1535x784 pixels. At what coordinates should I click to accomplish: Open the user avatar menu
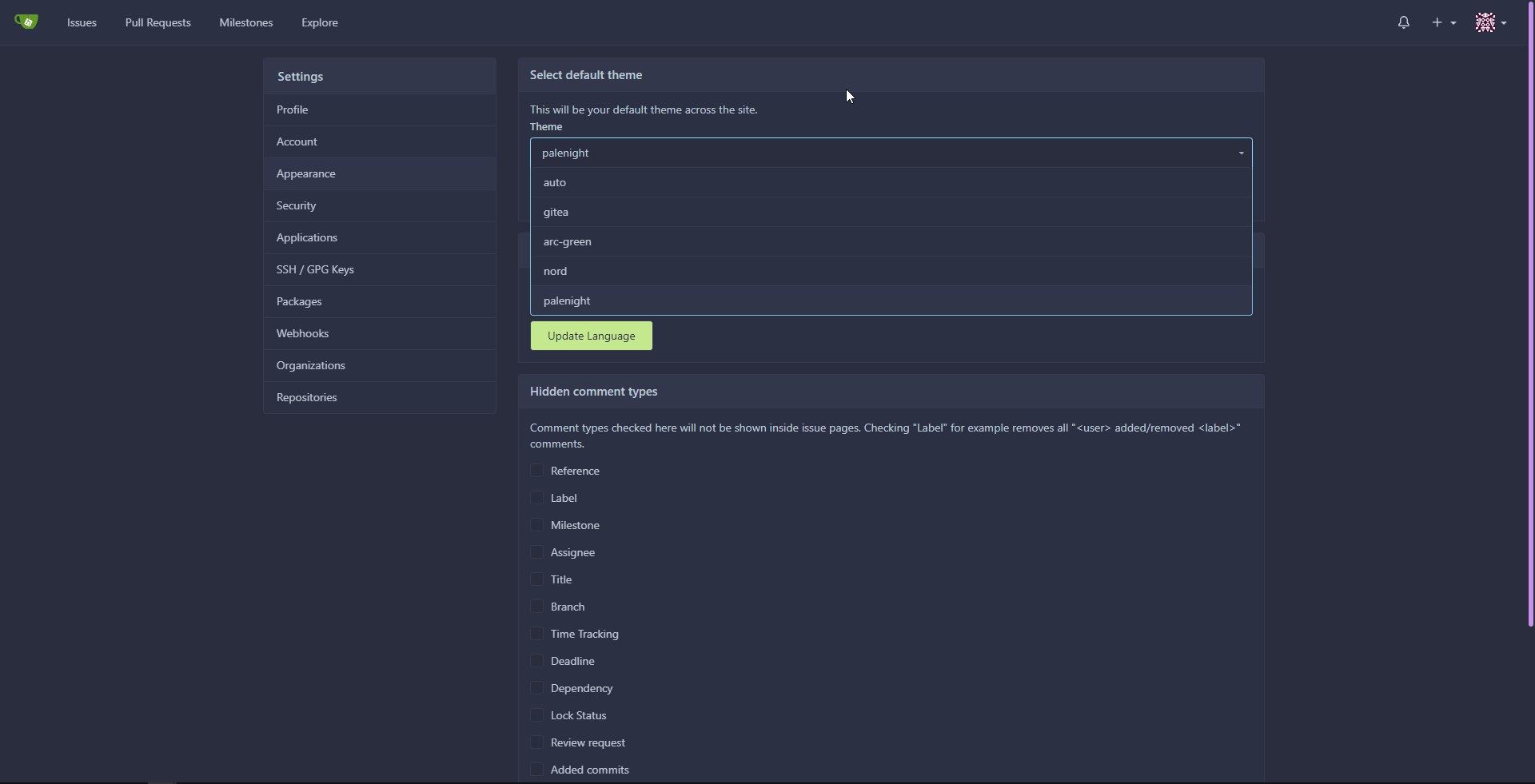coord(1491,22)
